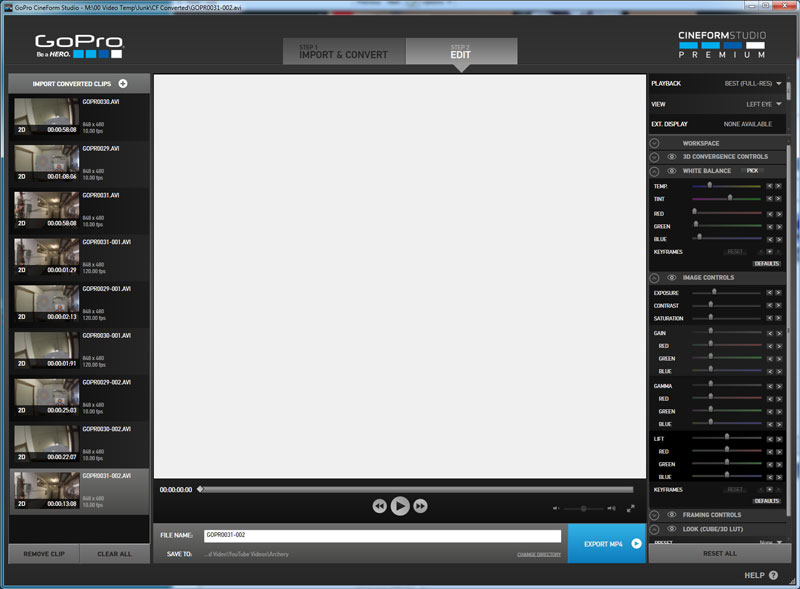Click the Export MP4 button
This screenshot has width=800, height=589.
click(x=607, y=544)
